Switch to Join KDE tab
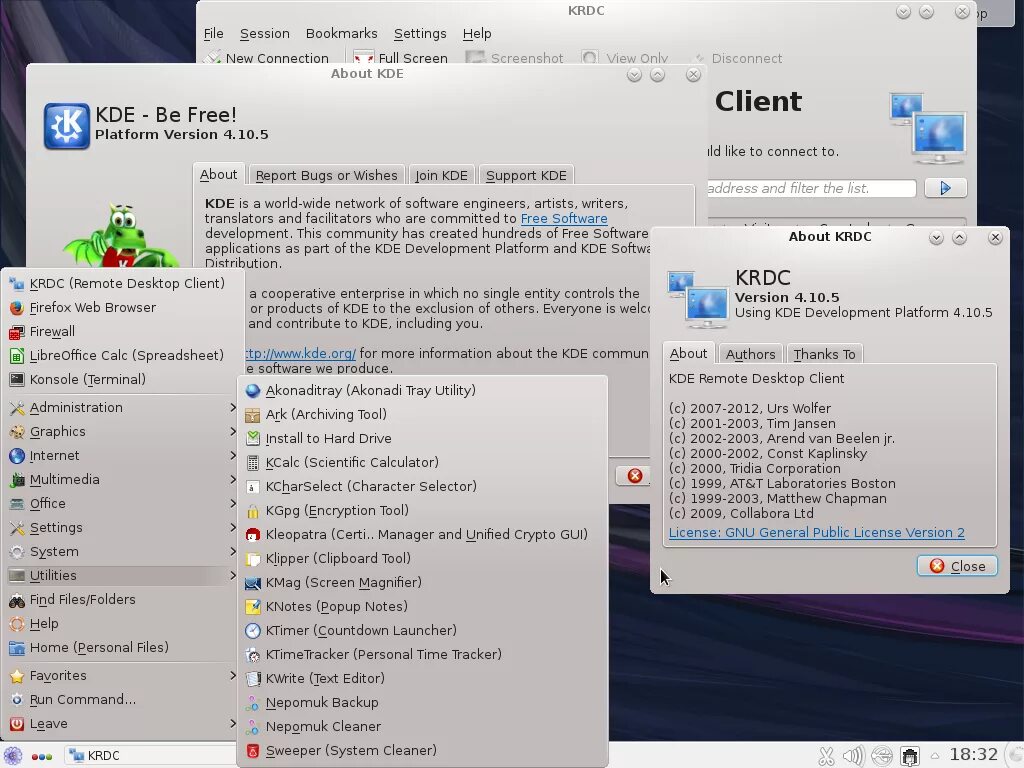This screenshot has height=768, width=1024. 441,175
